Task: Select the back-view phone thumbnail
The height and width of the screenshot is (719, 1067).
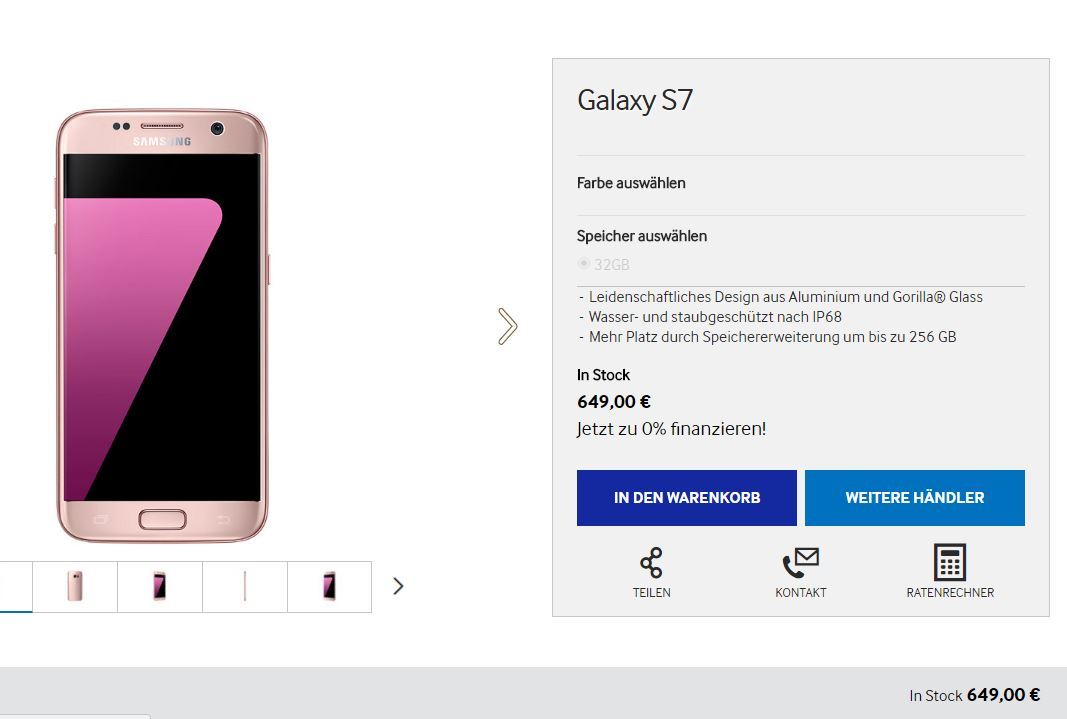Action: point(75,586)
